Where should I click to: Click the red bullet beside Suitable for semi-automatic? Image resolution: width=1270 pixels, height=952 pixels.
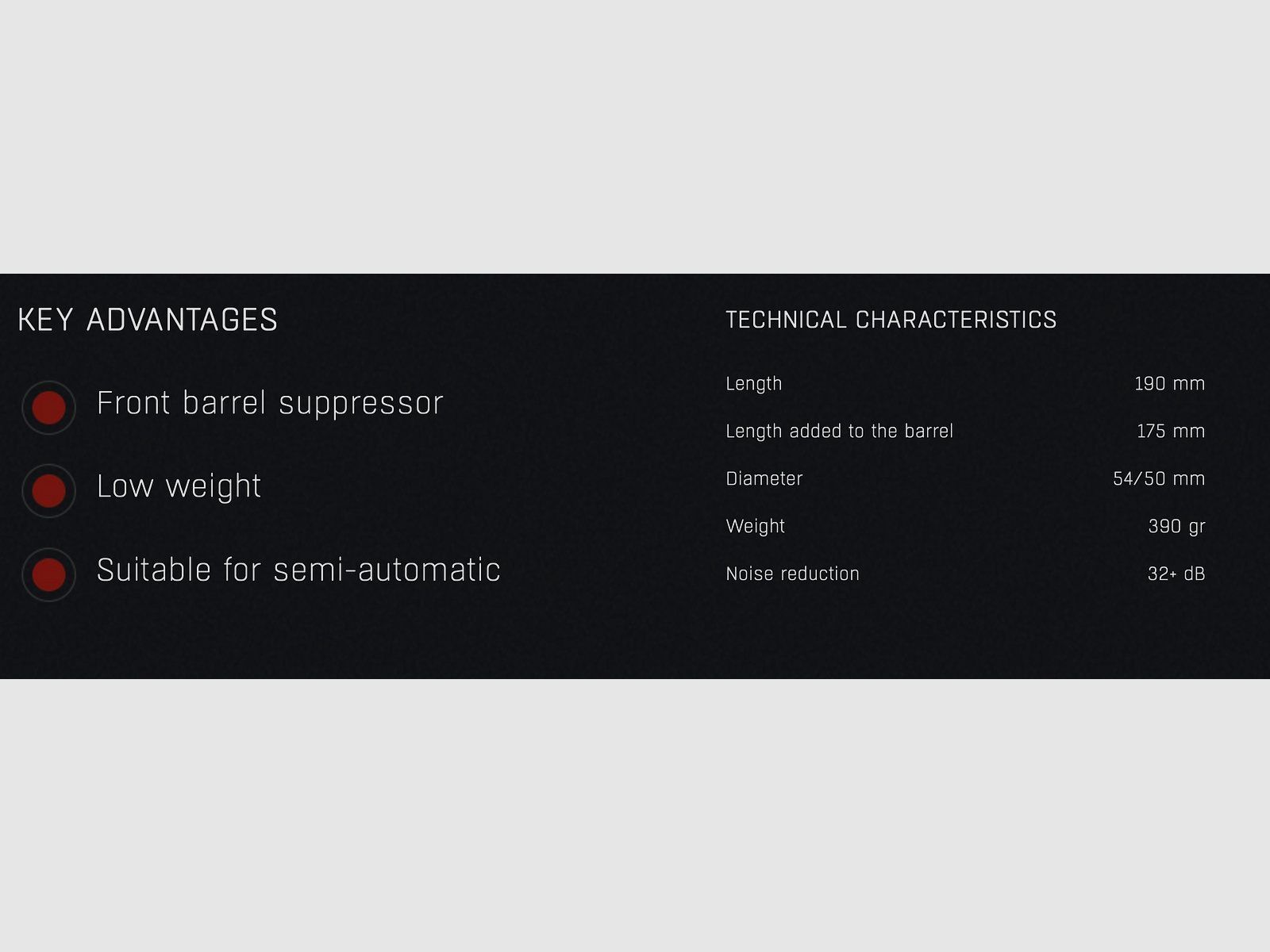(48, 574)
